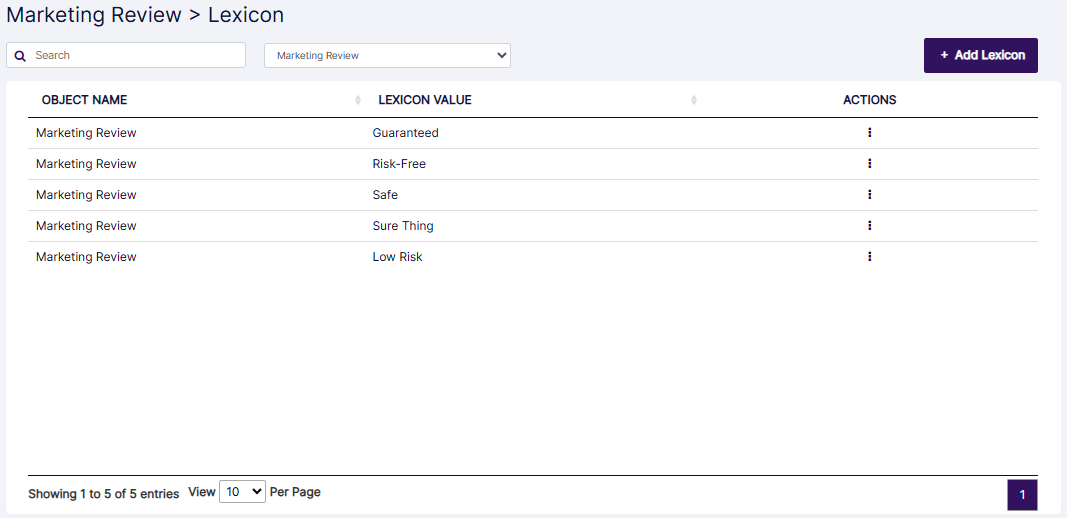The image size is (1067, 518).
Task: Open actions menu for Low Risk row
Action: click(x=869, y=257)
